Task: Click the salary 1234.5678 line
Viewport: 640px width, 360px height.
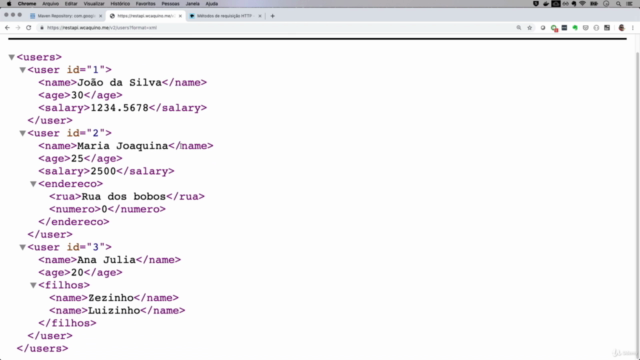Action: 122,108
